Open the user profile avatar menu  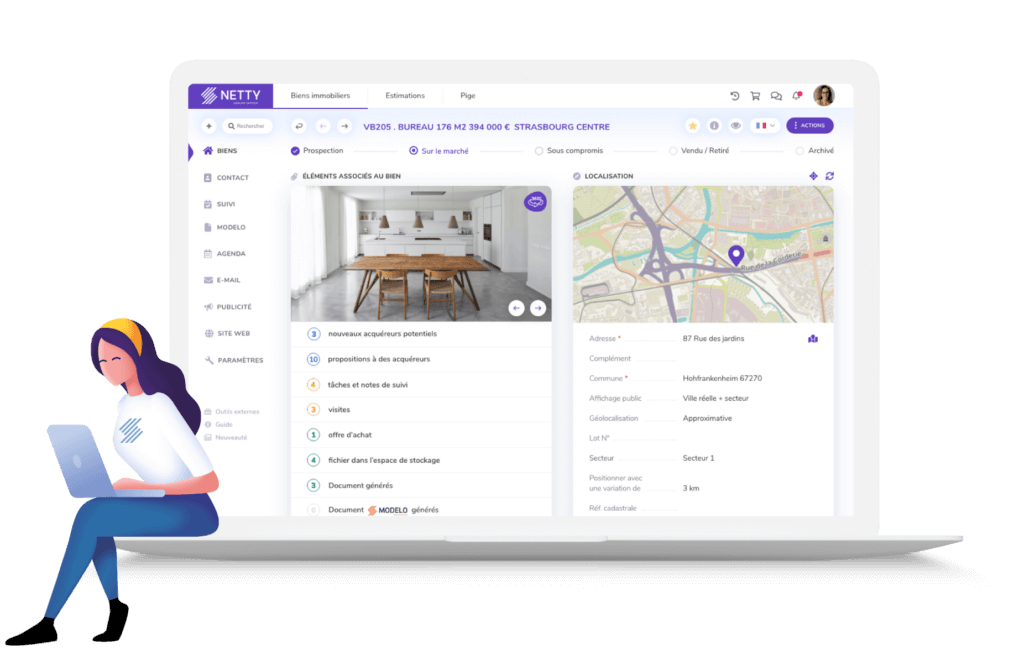(823, 96)
